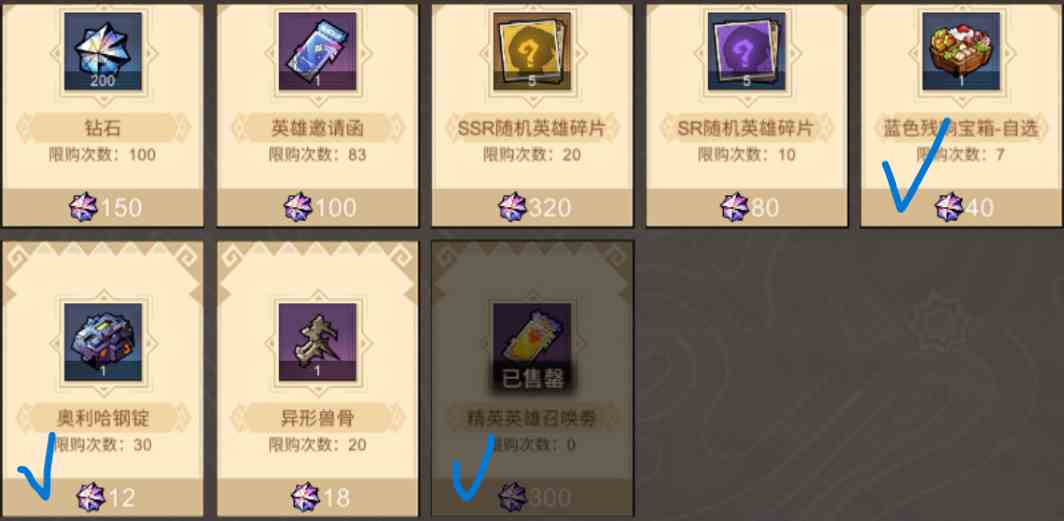This screenshot has width=1064, height=521.
Task: Tap the SR随机英雄碎片 purple card icon
Action: 746,52
